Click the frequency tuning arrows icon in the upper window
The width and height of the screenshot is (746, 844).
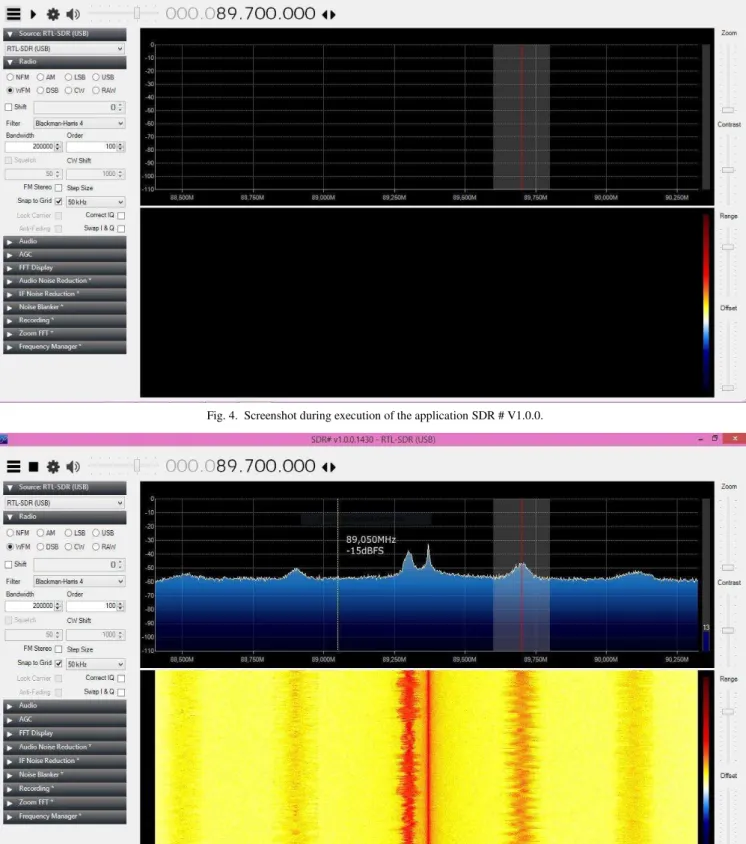click(x=329, y=15)
